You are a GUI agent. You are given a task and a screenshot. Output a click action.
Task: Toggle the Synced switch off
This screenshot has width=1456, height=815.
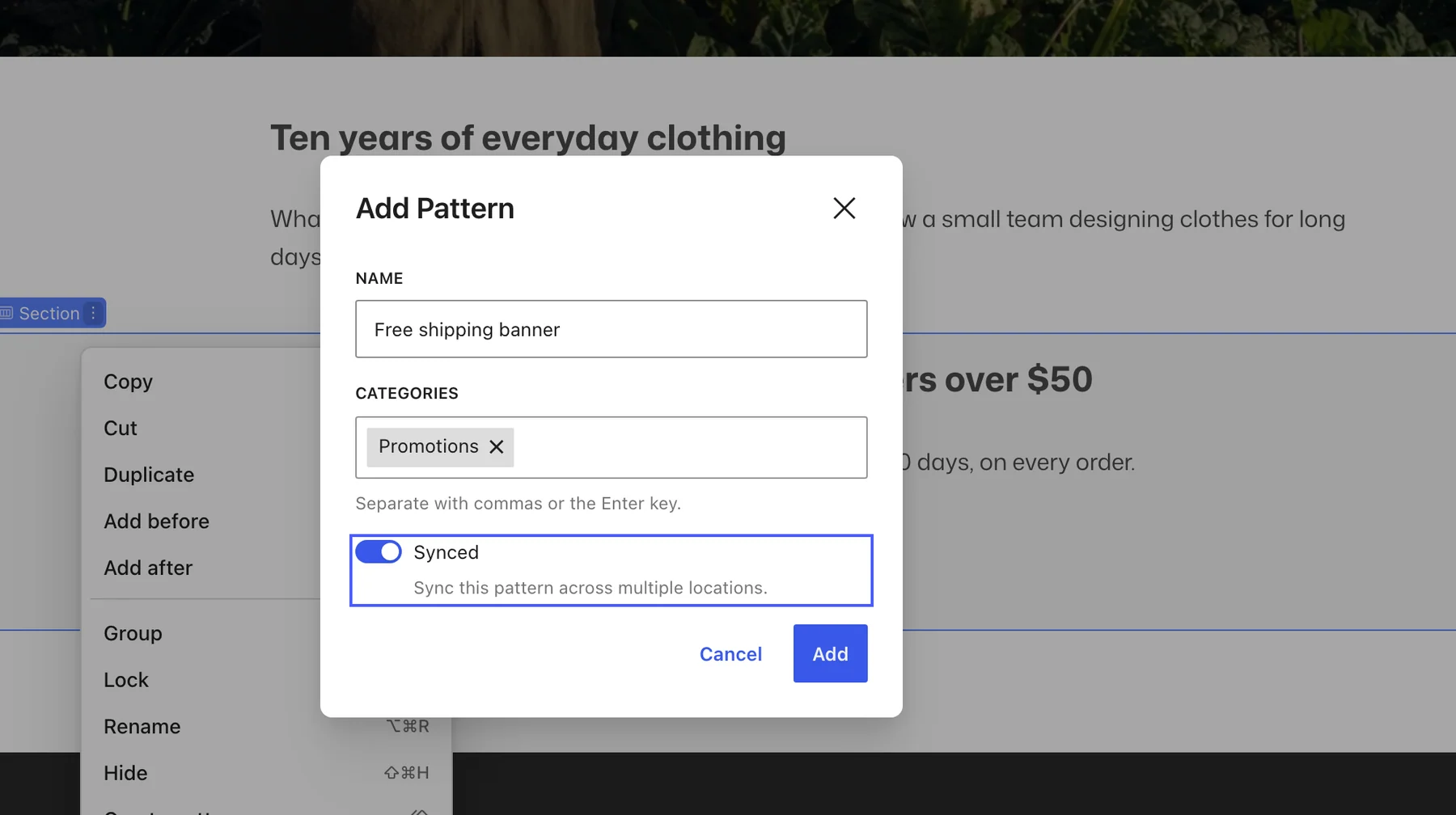point(379,552)
